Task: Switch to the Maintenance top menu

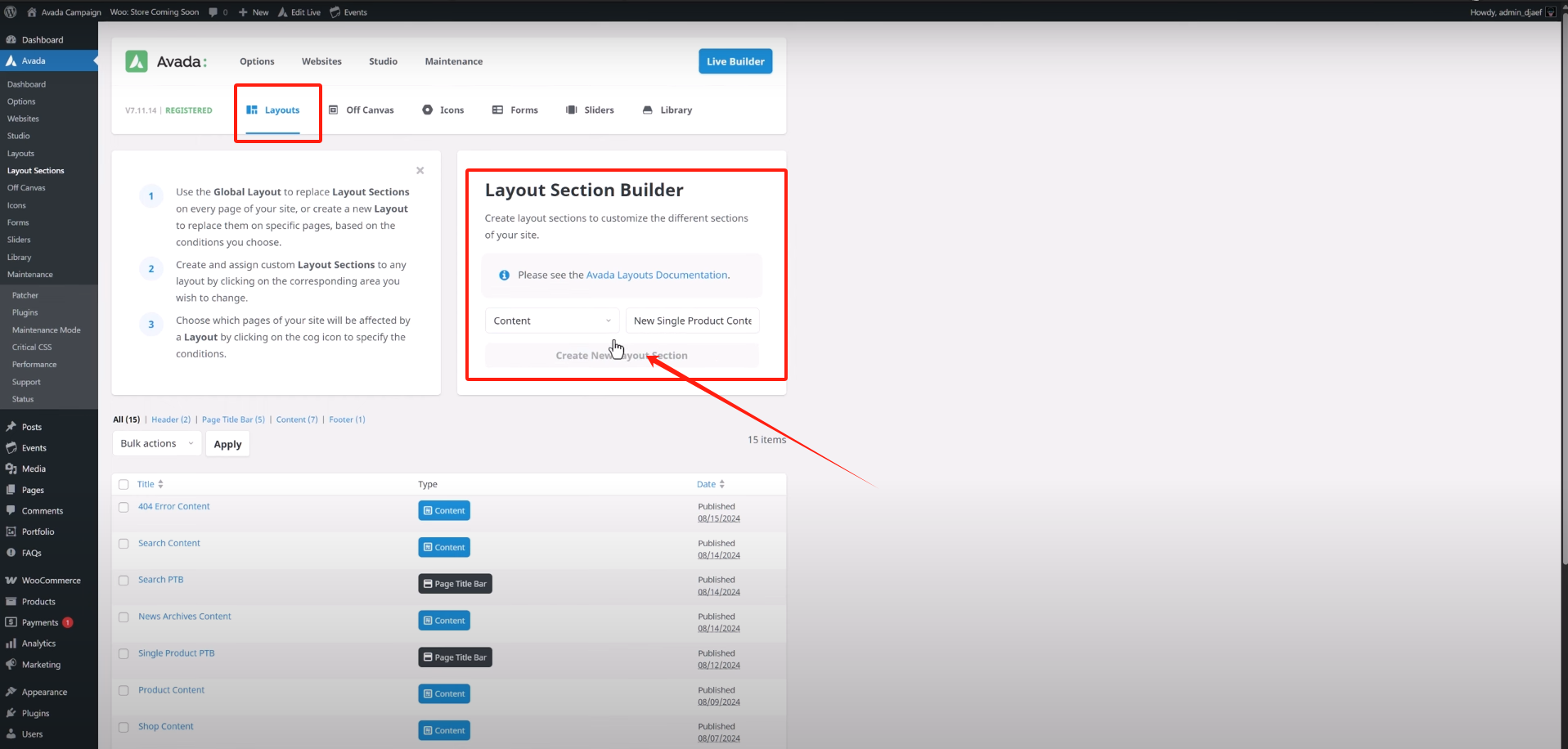Action: coord(453,61)
